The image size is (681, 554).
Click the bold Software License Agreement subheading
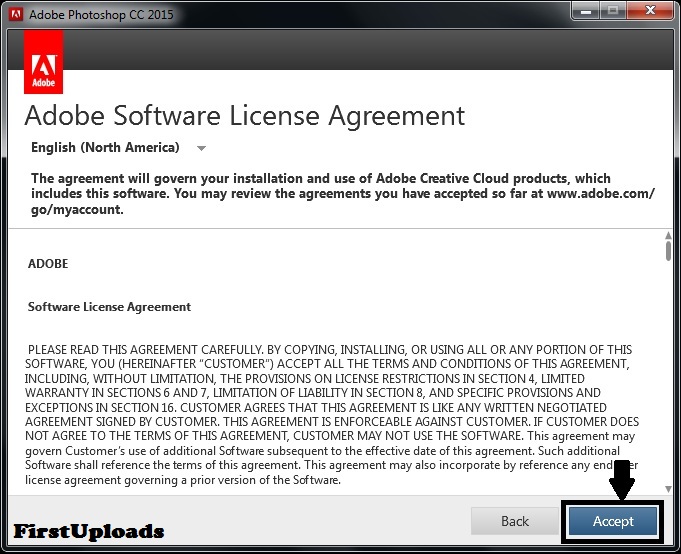pos(110,306)
